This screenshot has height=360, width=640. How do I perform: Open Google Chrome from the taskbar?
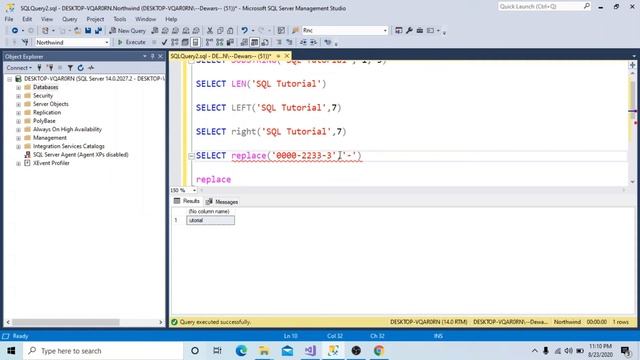(x=379, y=351)
